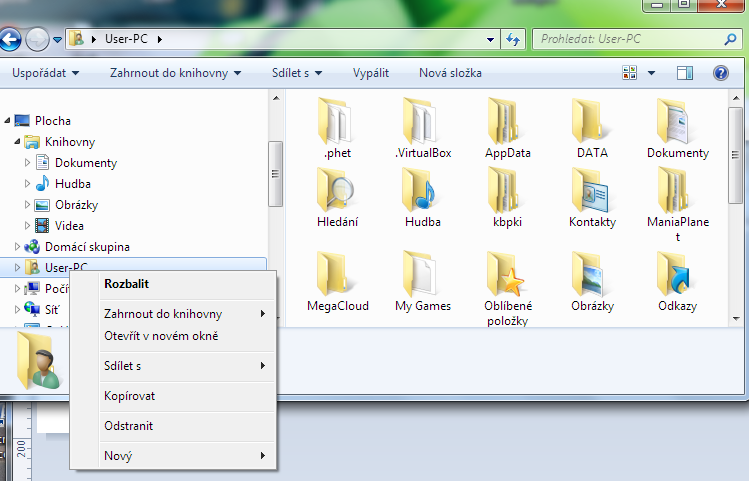
Task: Open the address bar history dropdown
Action: pyautogui.click(x=490, y=40)
